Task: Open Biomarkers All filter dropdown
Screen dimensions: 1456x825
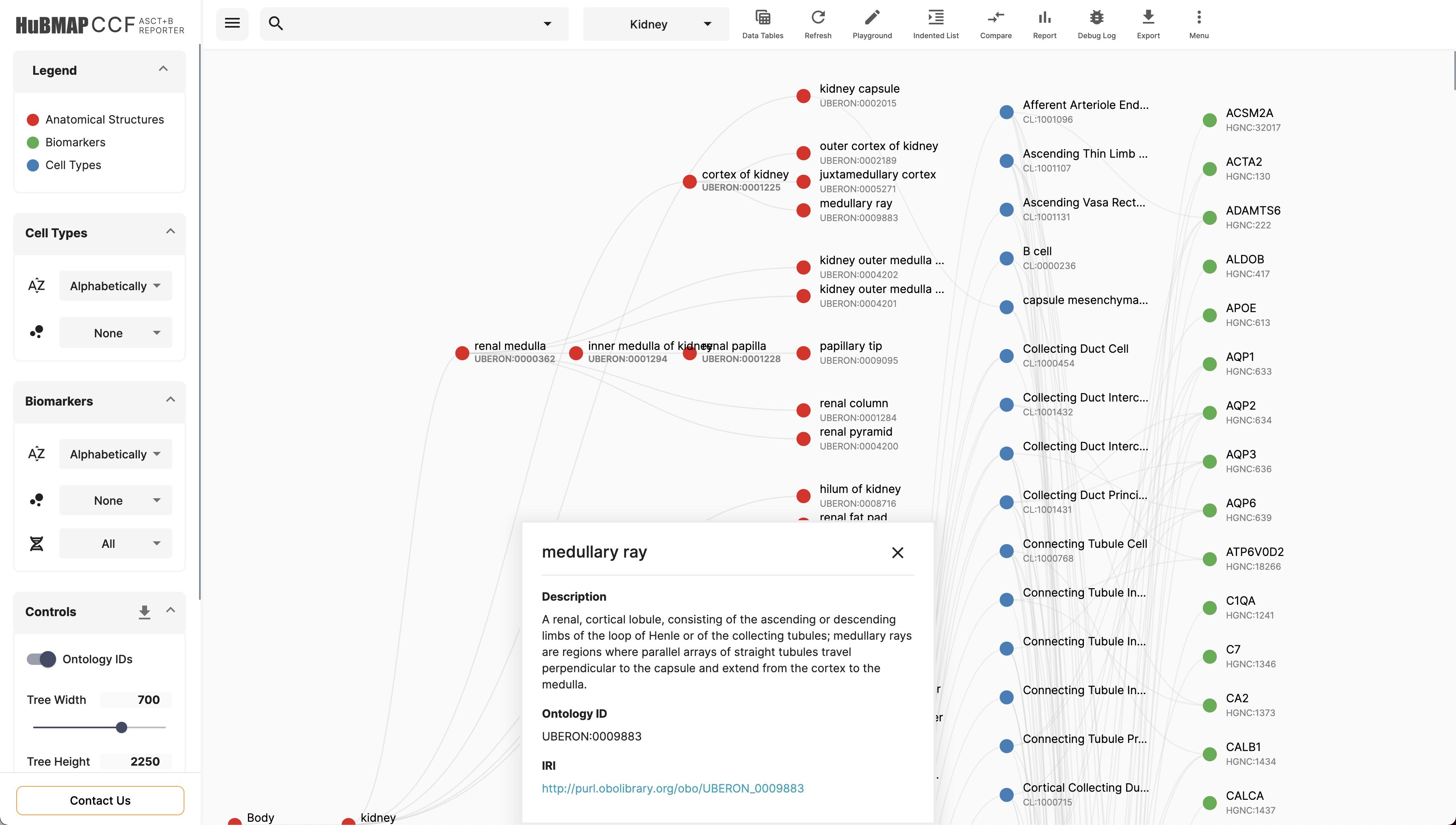Action: (x=115, y=543)
